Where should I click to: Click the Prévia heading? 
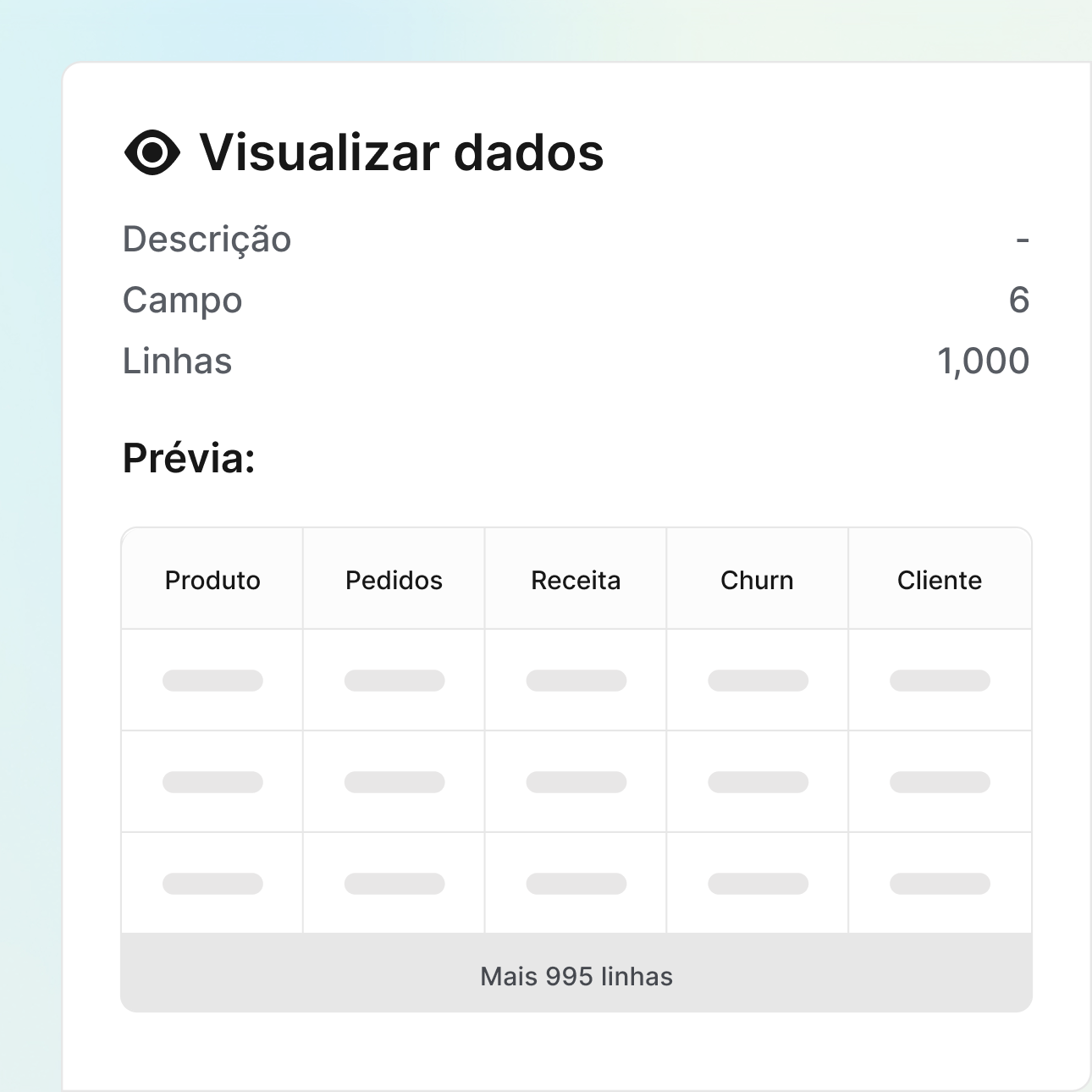click(189, 459)
